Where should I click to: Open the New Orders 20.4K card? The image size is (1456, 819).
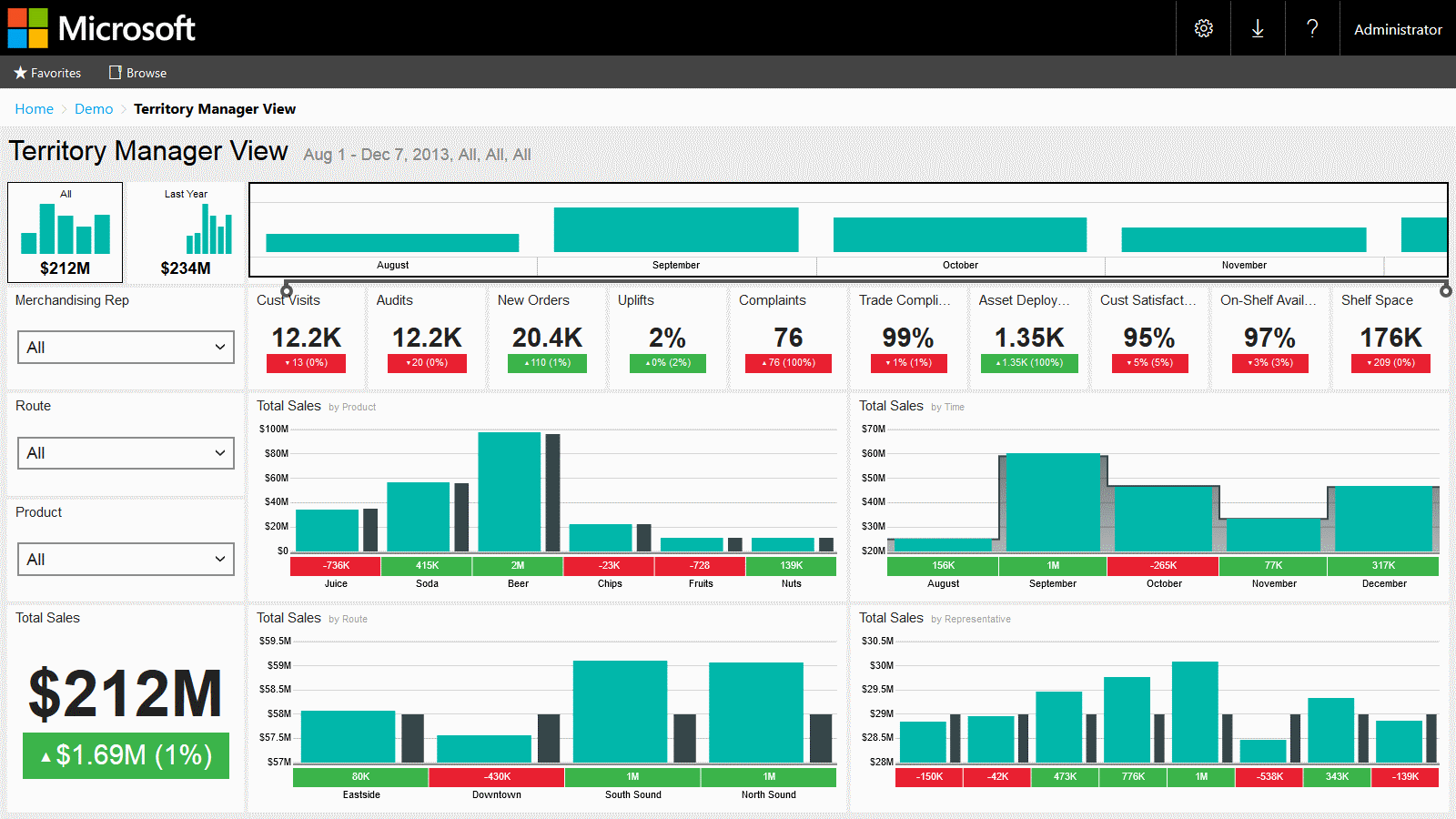pyautogui.click(x=547, y=338)
